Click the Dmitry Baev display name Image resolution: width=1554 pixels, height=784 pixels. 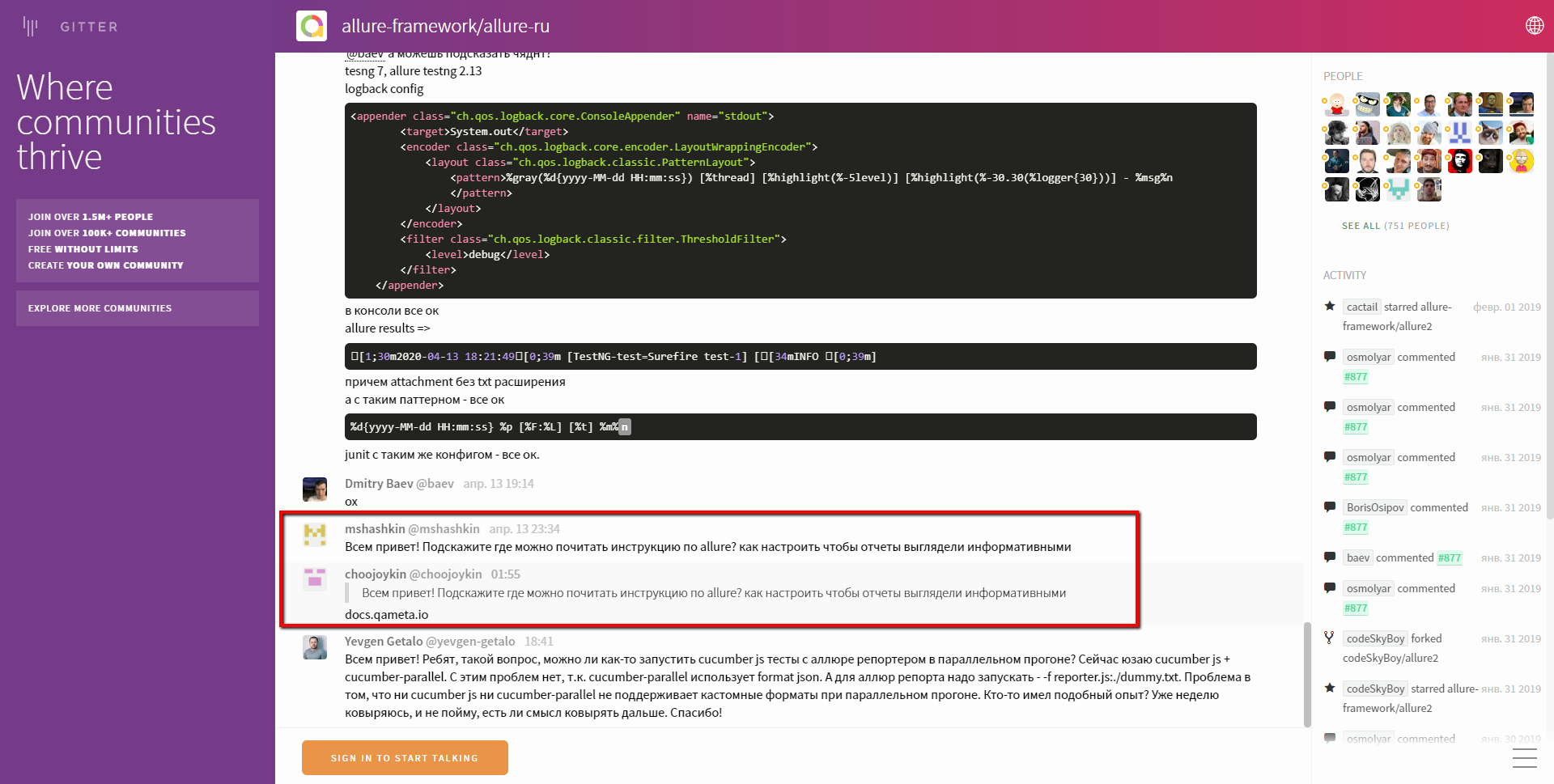point(379,484)
